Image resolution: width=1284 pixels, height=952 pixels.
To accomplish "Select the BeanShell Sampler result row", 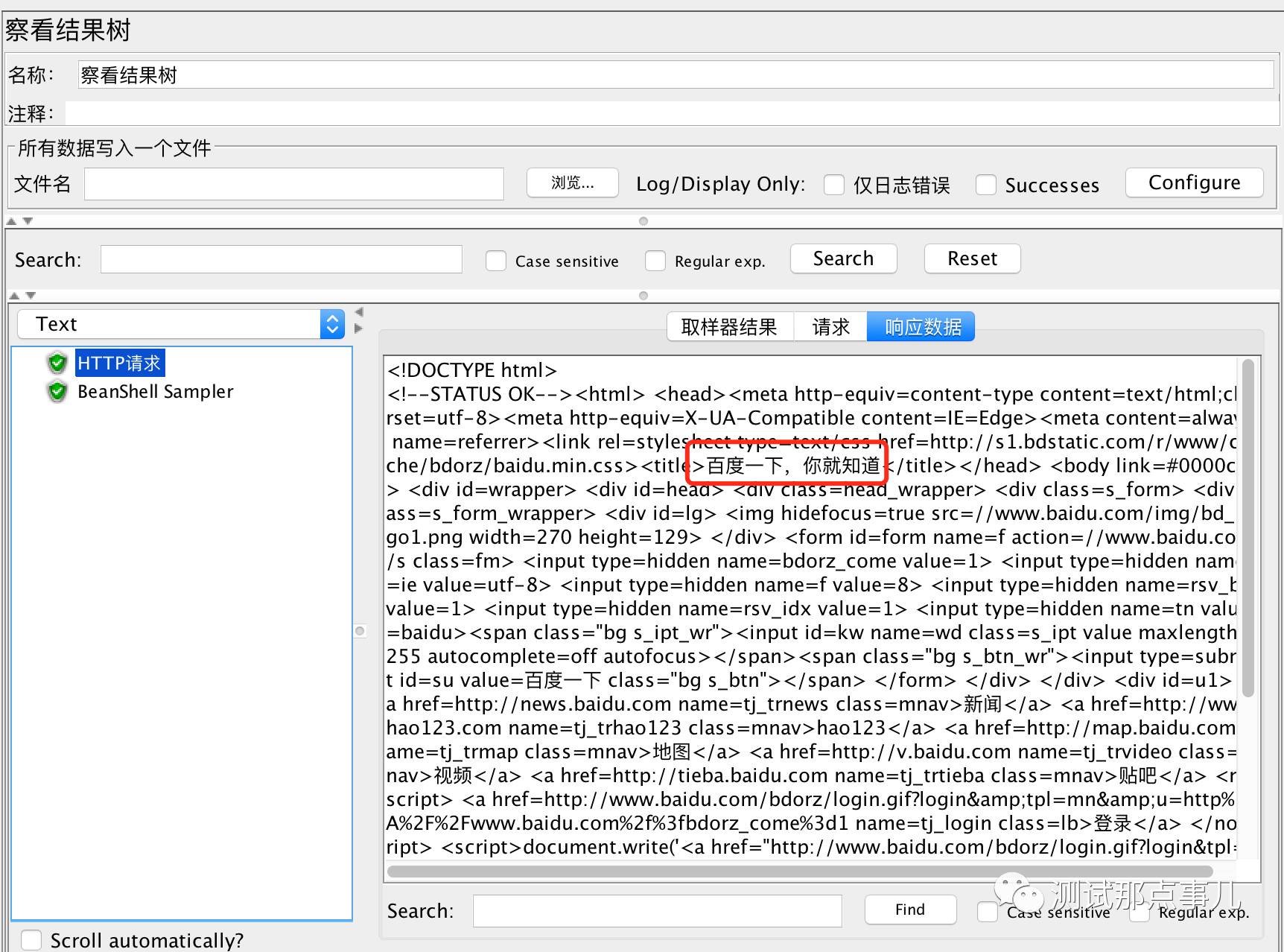I will pos(155,391).
